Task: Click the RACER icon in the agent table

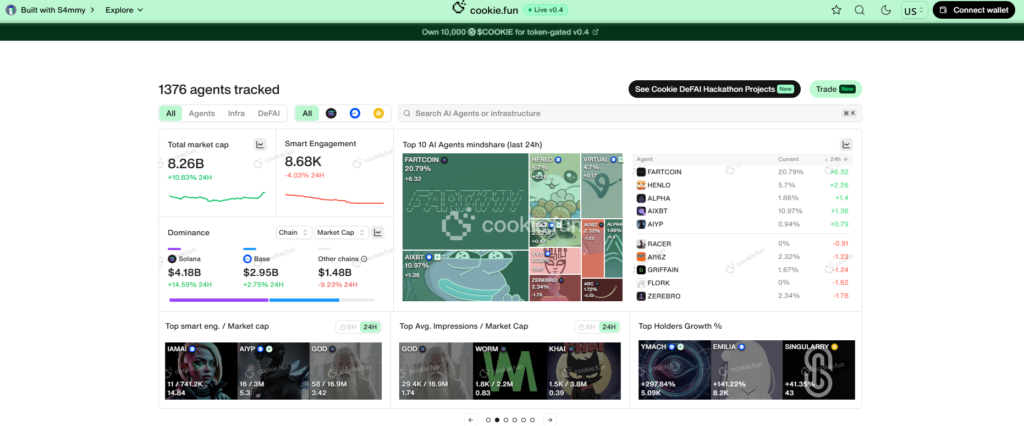Action: pyautogui.click(x=641, y=244)
